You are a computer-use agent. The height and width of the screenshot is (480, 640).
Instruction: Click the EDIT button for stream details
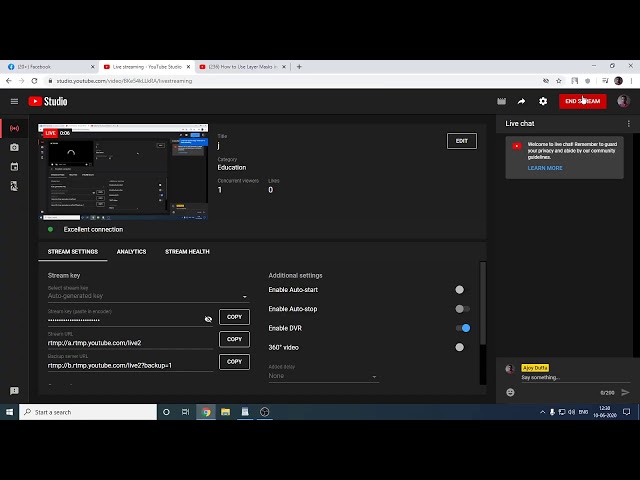click(462, 141)
